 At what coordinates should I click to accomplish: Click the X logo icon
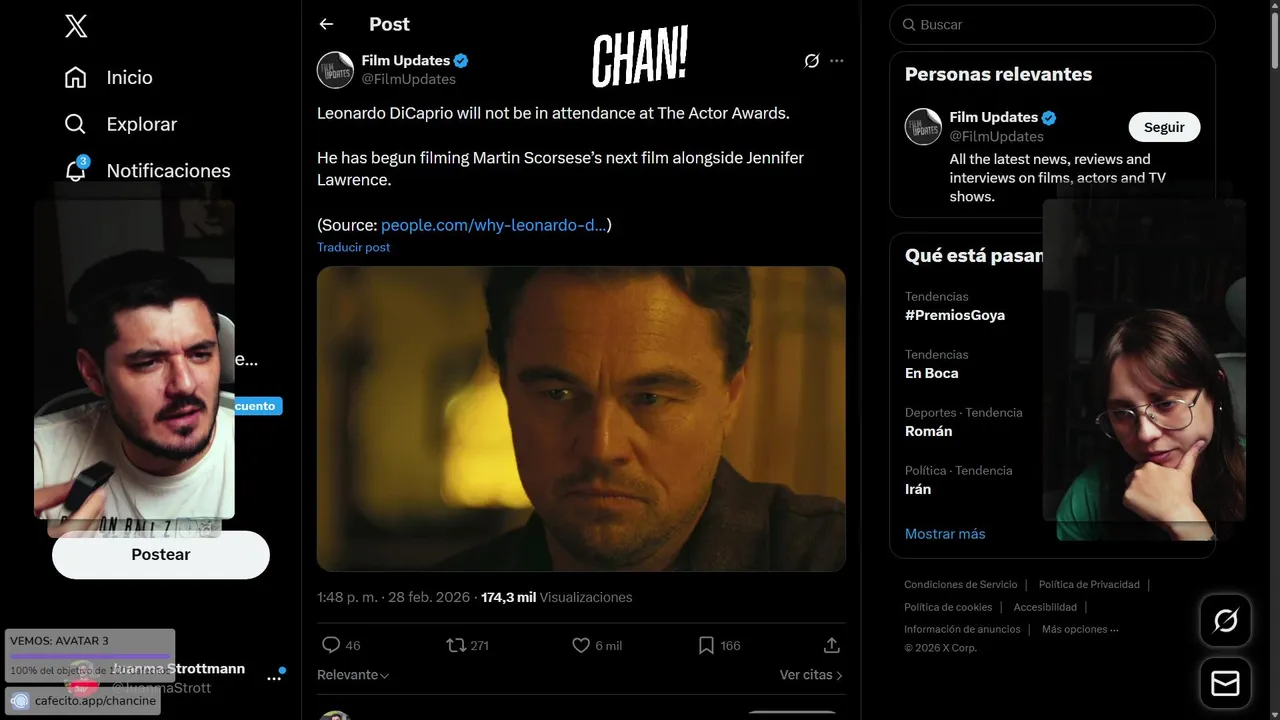[76, 26]
